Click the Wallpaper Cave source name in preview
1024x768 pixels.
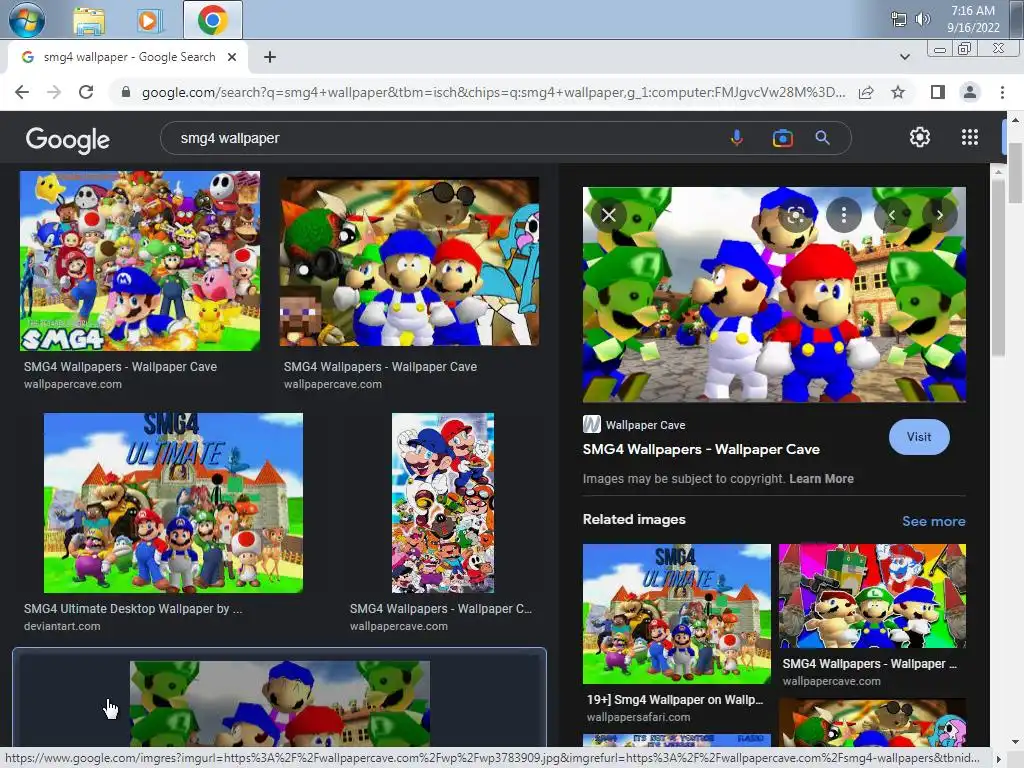pyautogui.click(x=645, y=425)
